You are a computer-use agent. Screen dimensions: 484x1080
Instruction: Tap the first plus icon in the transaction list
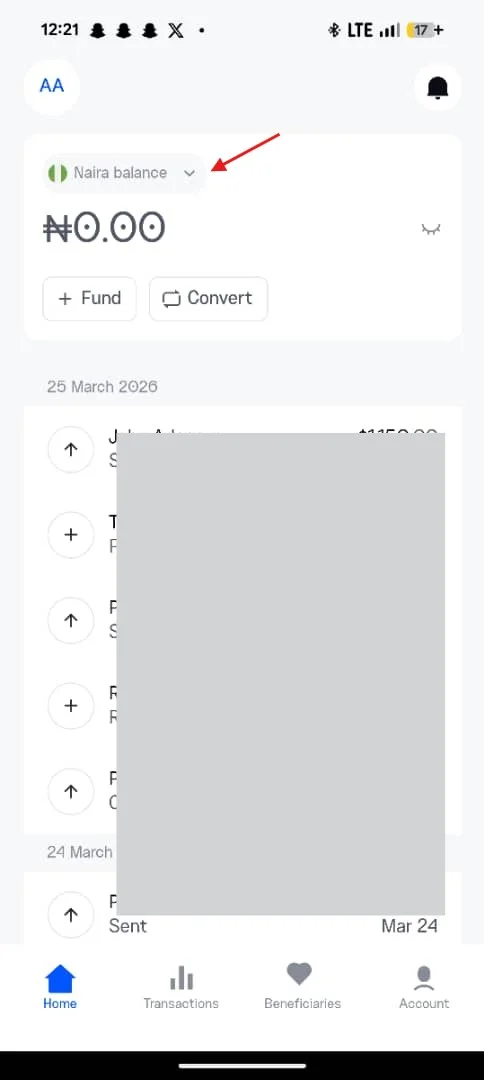pyautogui.click(x=70, y=534)
